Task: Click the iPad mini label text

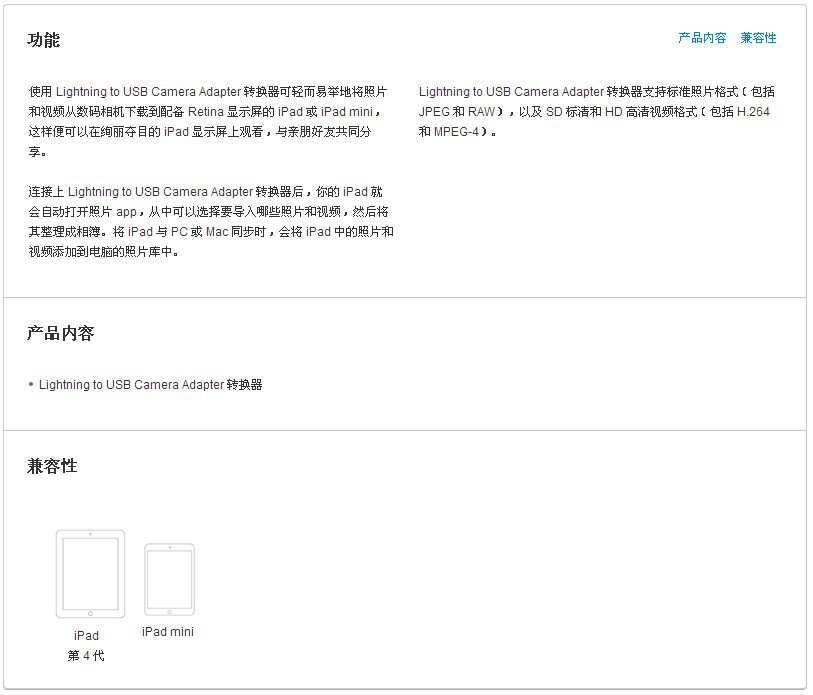Action: tap(167, 632)
